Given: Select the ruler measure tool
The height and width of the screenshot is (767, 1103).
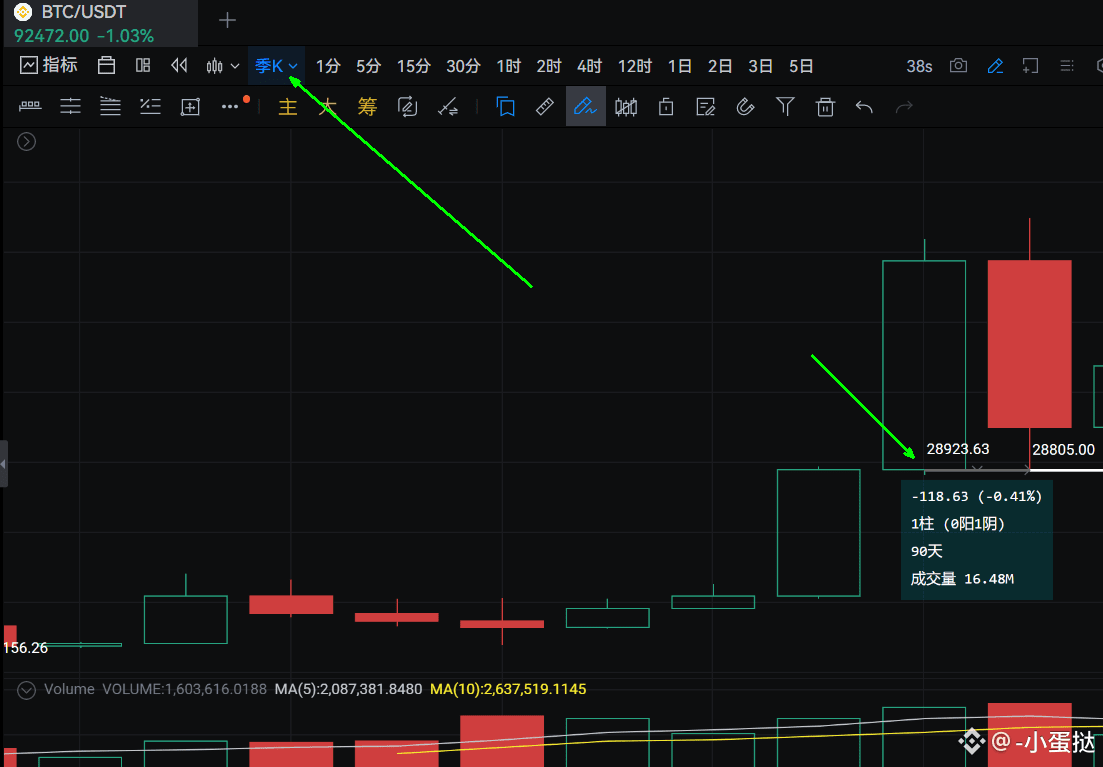Looking at the screenshot, I should click(544, 107).
